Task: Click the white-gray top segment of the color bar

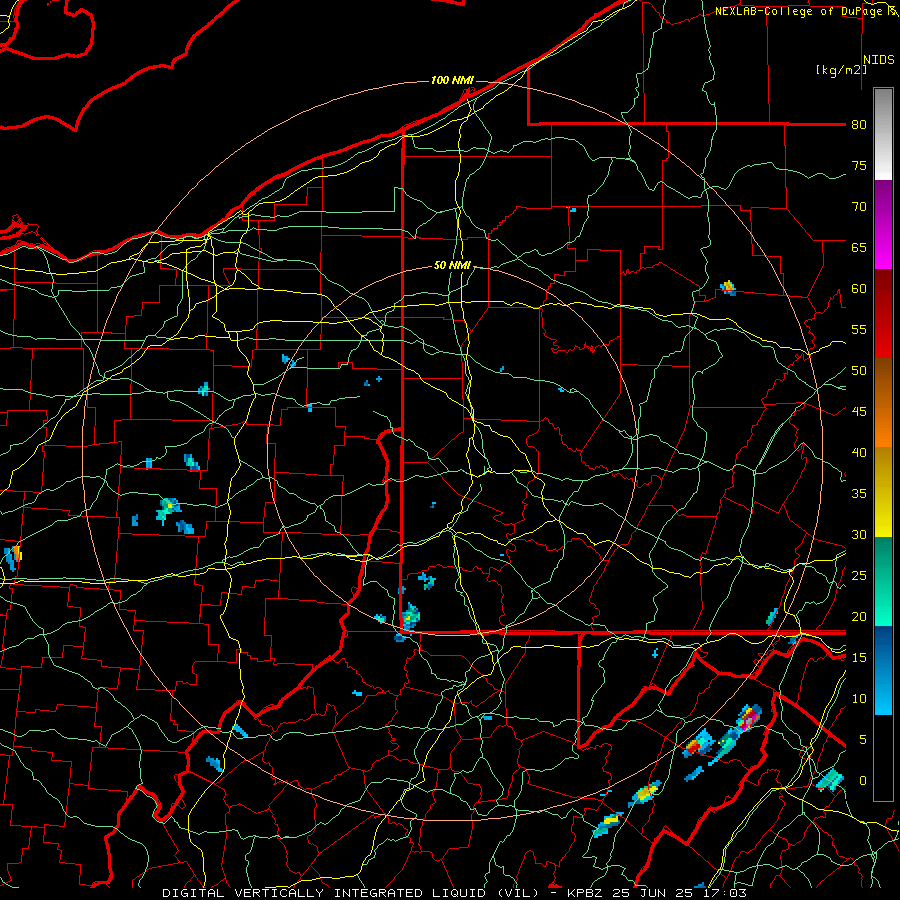Action: coord(883,135)
